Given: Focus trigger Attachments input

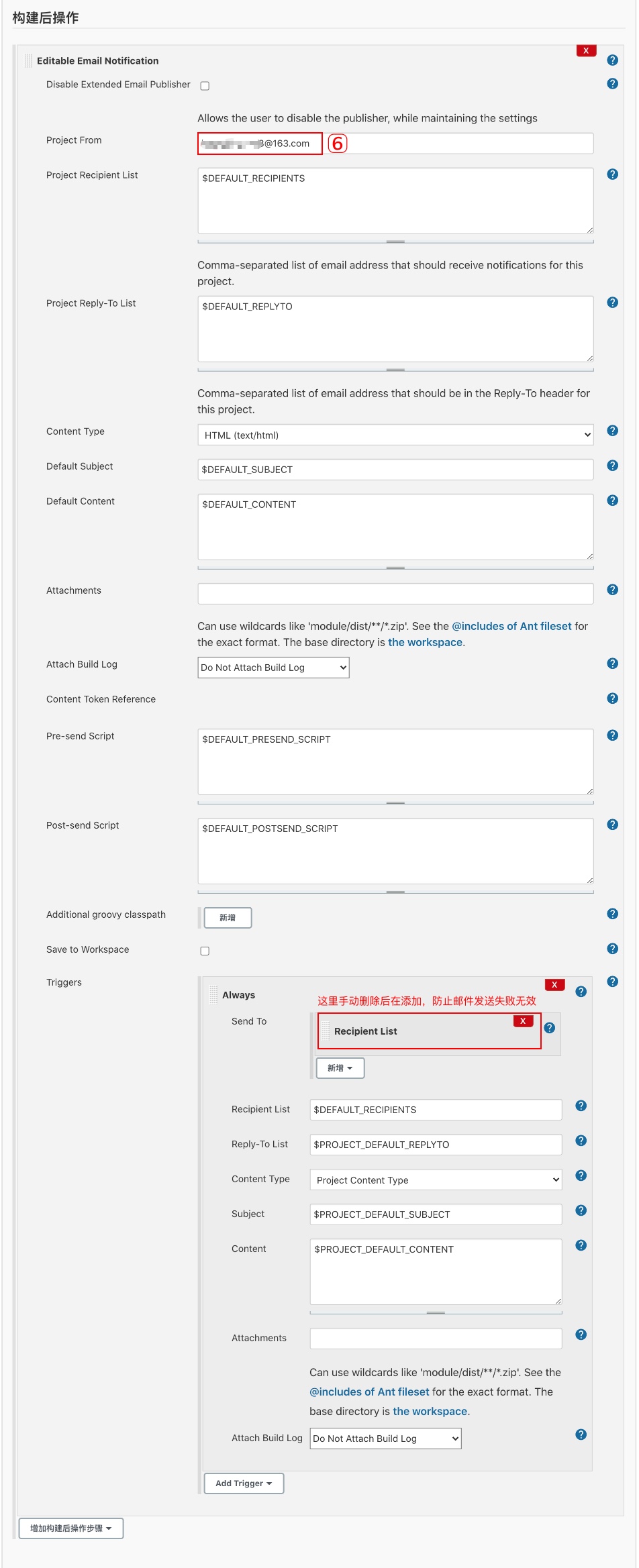Looking at the screenshot, I should point(436,1339).
